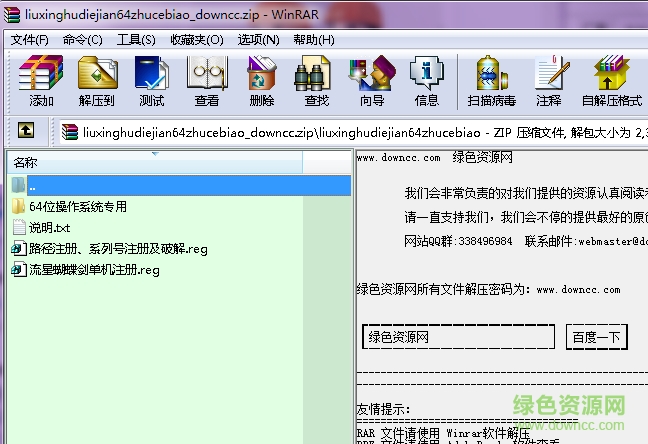This screenshot has width=648, height=444.
Task: Sort by the 名称 column header
Action: tap(155, 162)
